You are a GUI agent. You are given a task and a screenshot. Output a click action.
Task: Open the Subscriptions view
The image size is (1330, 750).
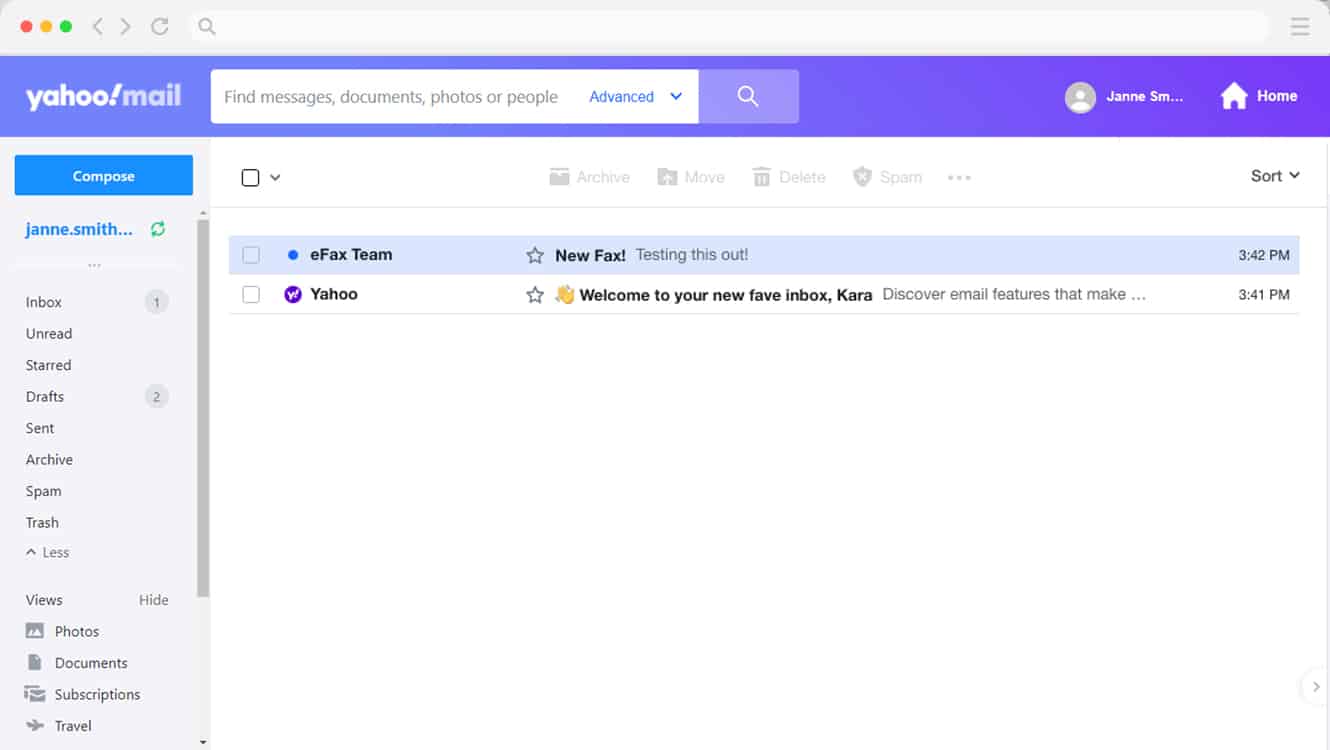[98, 694]
